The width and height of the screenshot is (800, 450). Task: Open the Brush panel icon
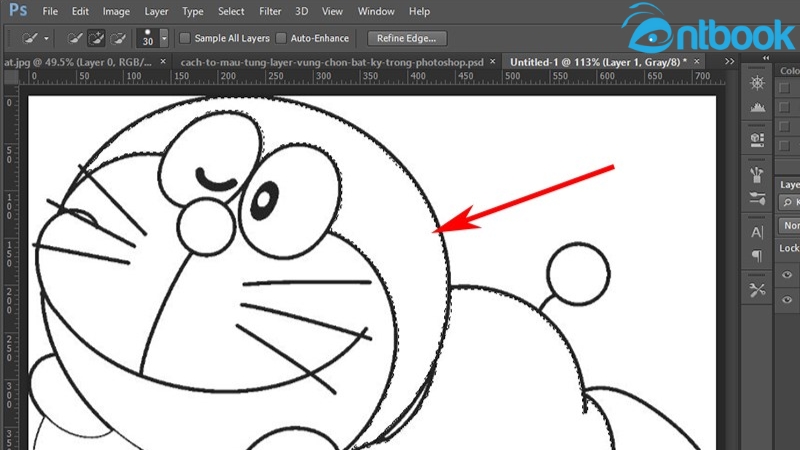pyautogui.click(x=757, y=197)
